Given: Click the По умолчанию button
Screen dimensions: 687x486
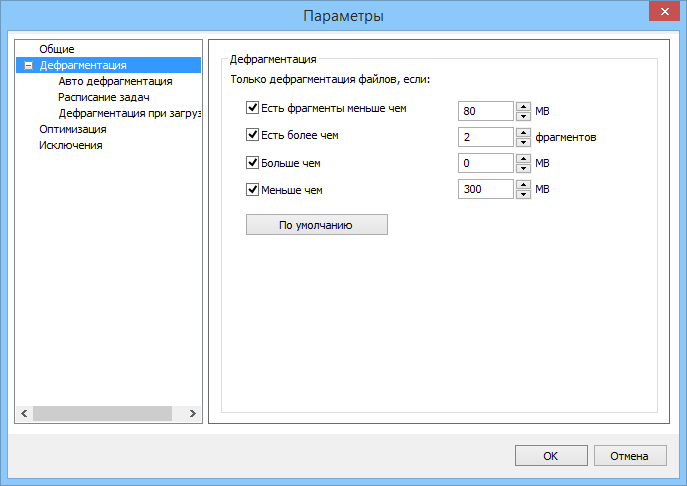Looking at the screenshot, I should point(316,225).
